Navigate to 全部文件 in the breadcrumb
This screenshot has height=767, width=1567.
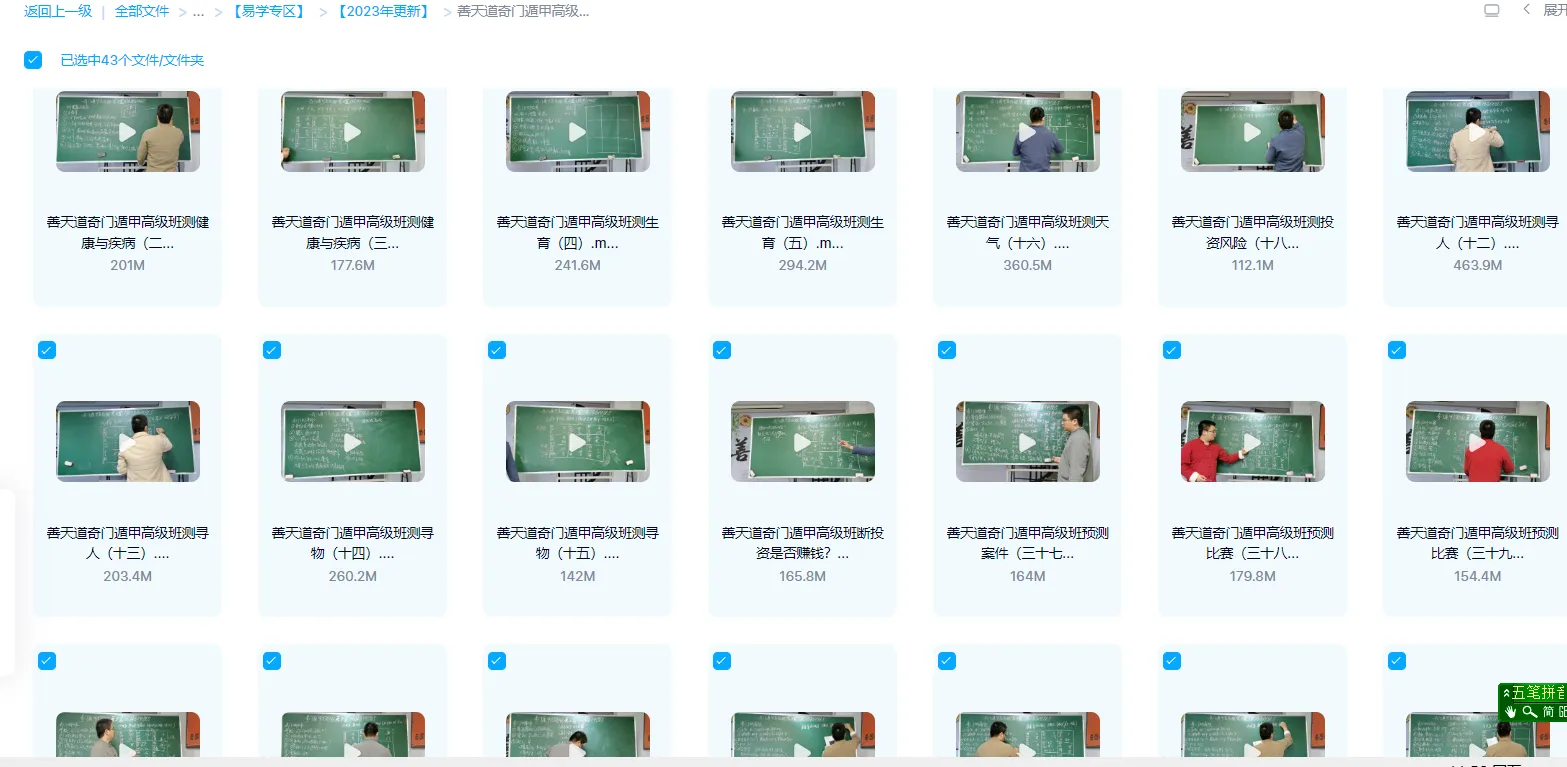142,11
